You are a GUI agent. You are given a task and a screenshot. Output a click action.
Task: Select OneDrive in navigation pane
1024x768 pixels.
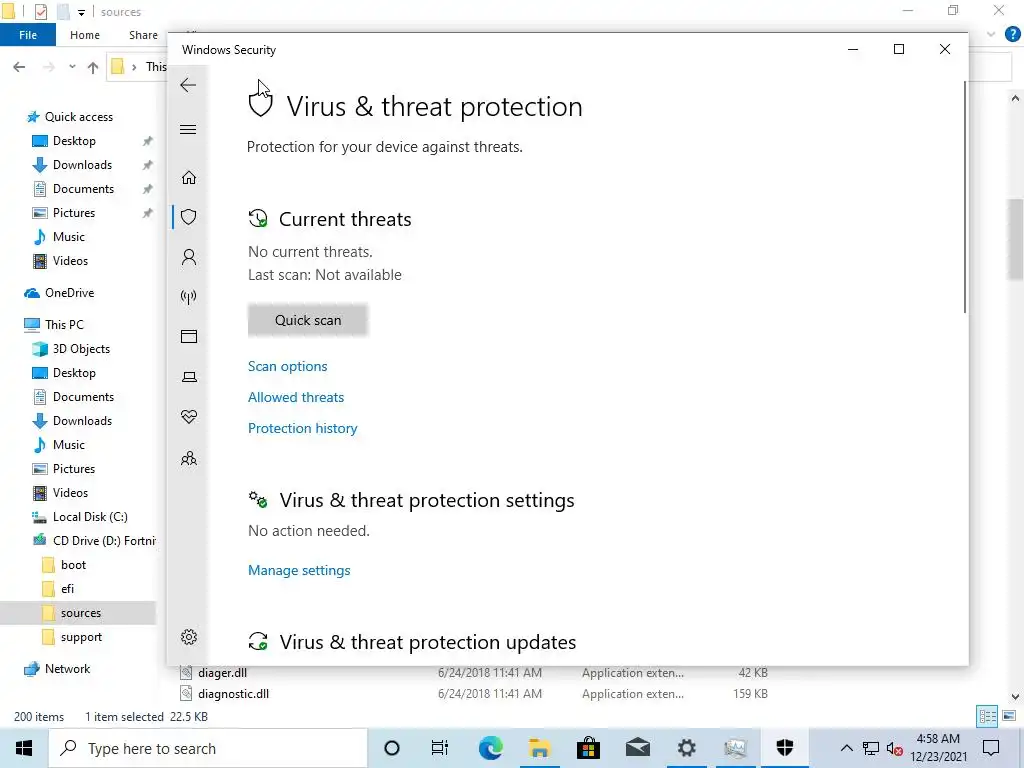click(69, 293)
